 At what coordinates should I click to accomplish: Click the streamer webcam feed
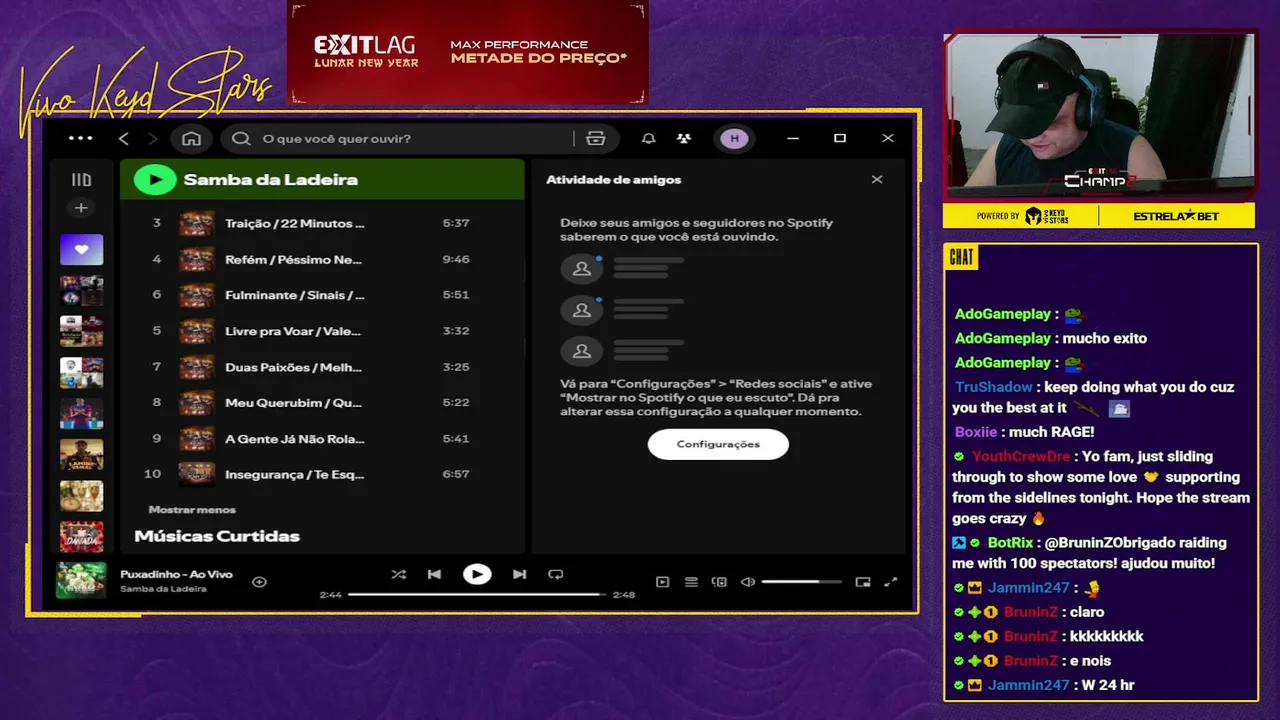pos(1099,116)
